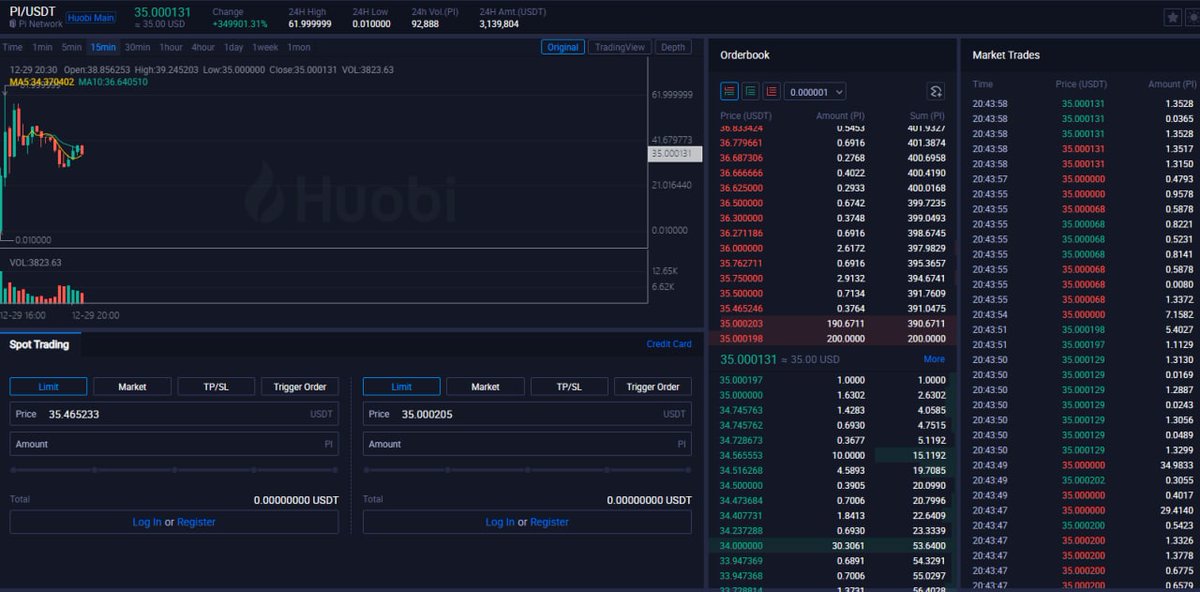Image resolution: width=1200 pixels, height=592 pixels.
Task: Click the Market Trades panel header
Action: click(1006, 55)
